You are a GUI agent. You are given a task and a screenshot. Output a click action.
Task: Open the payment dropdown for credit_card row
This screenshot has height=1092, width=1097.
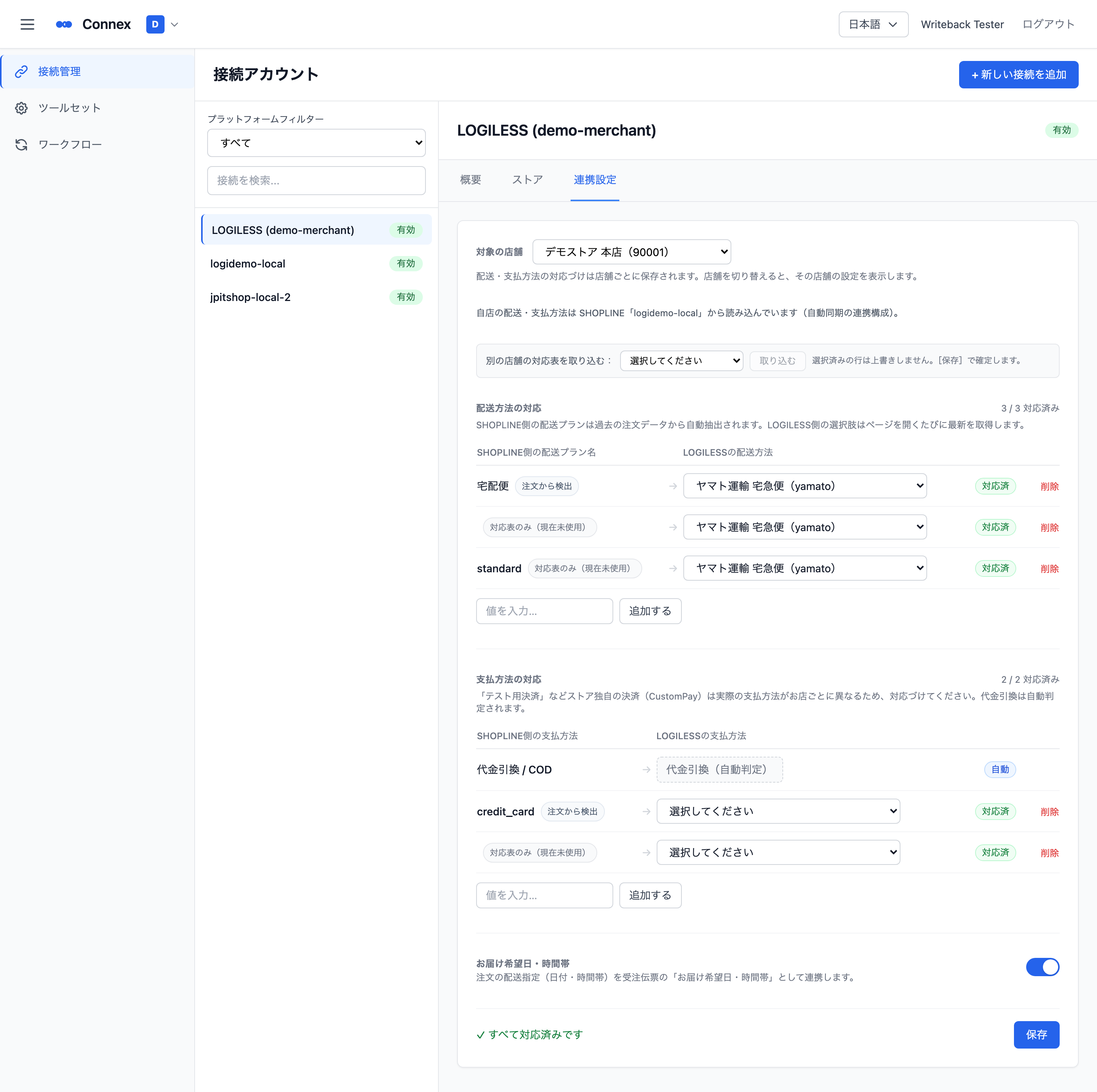click(778, 812)
